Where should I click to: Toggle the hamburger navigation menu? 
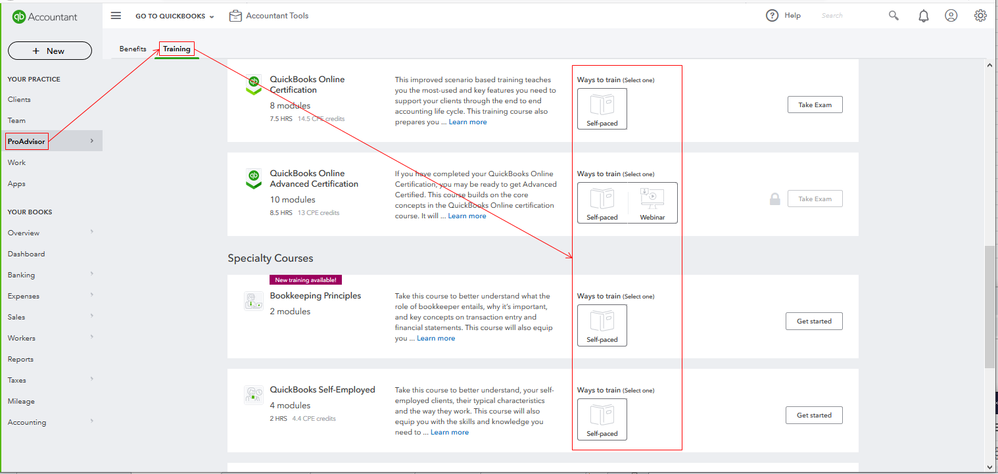pos(116,16)
